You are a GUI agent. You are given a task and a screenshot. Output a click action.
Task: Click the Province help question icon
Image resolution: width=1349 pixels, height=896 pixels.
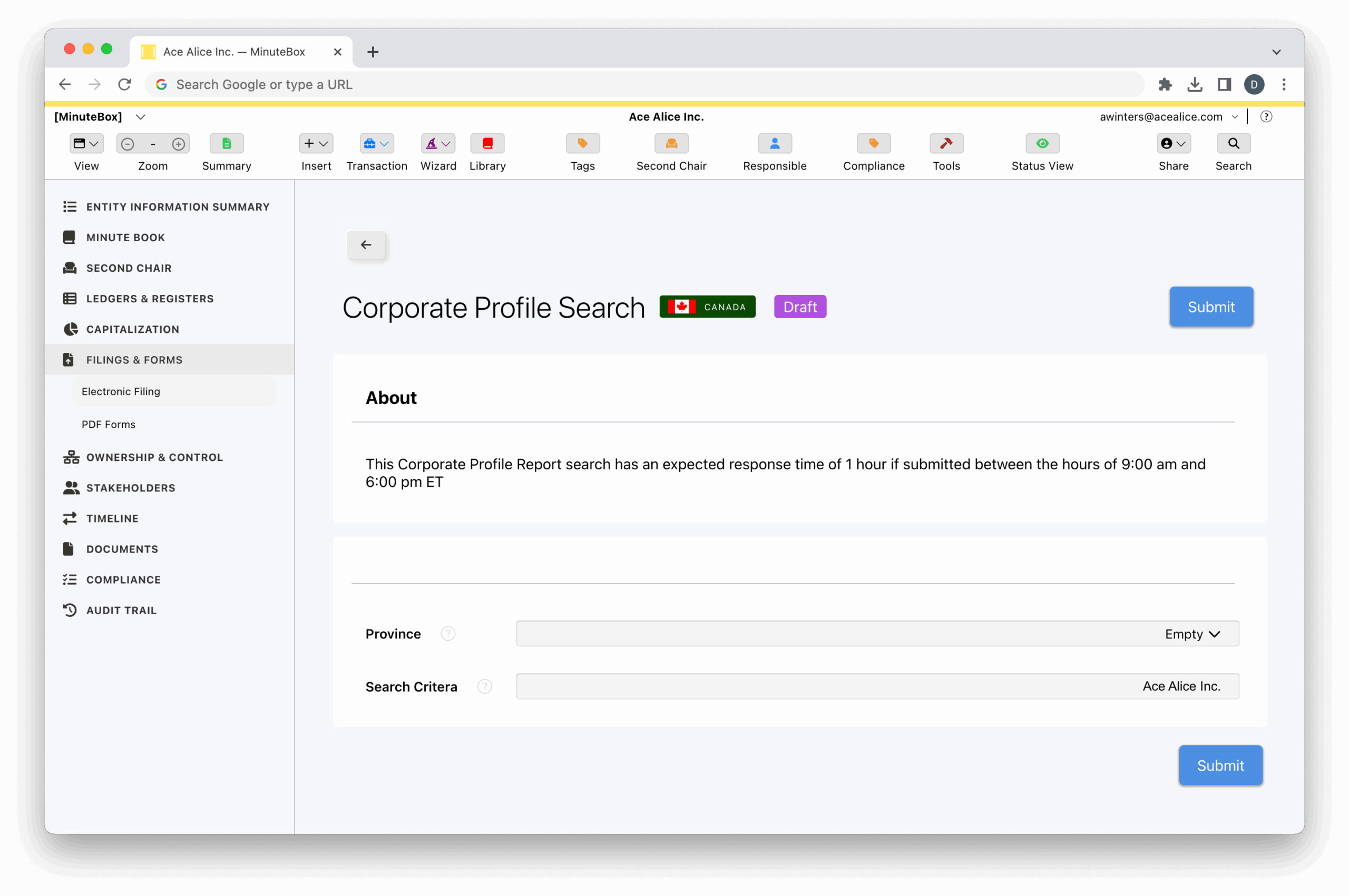point(447,634)
